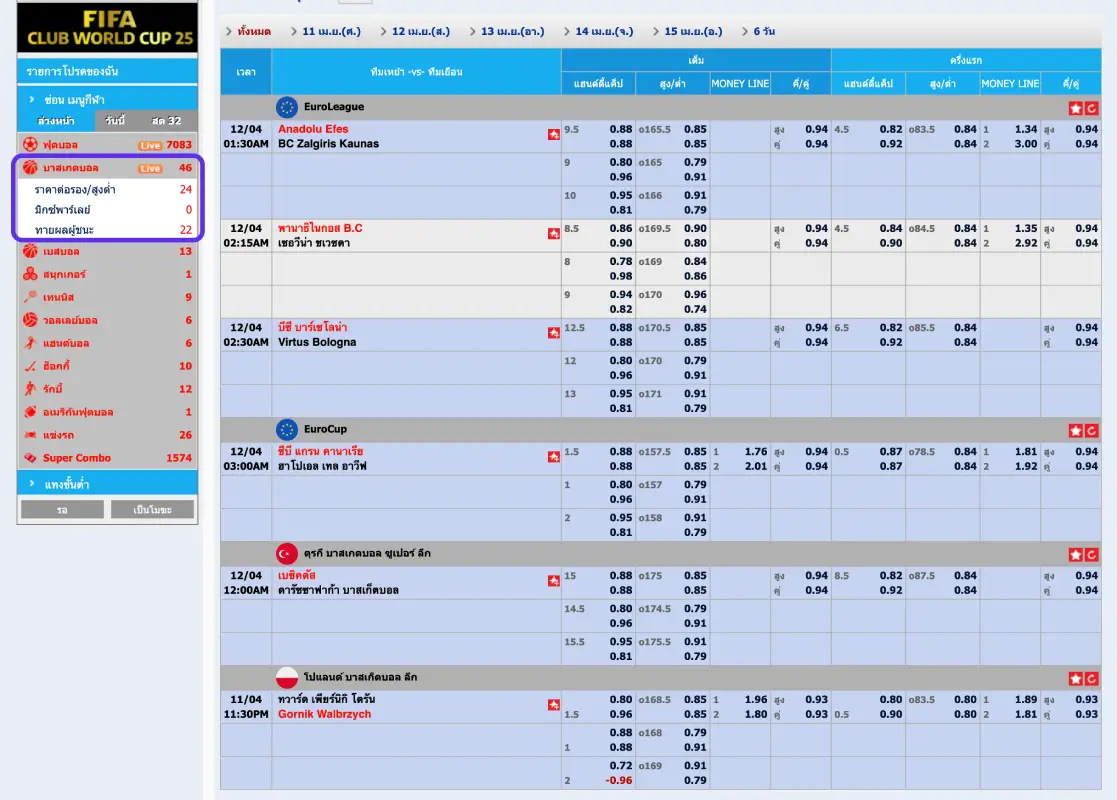Click the เป็นโมฆะ void bets button
Image resolution: width=1117 pixels, height=800 pixels.
point(152,510)
